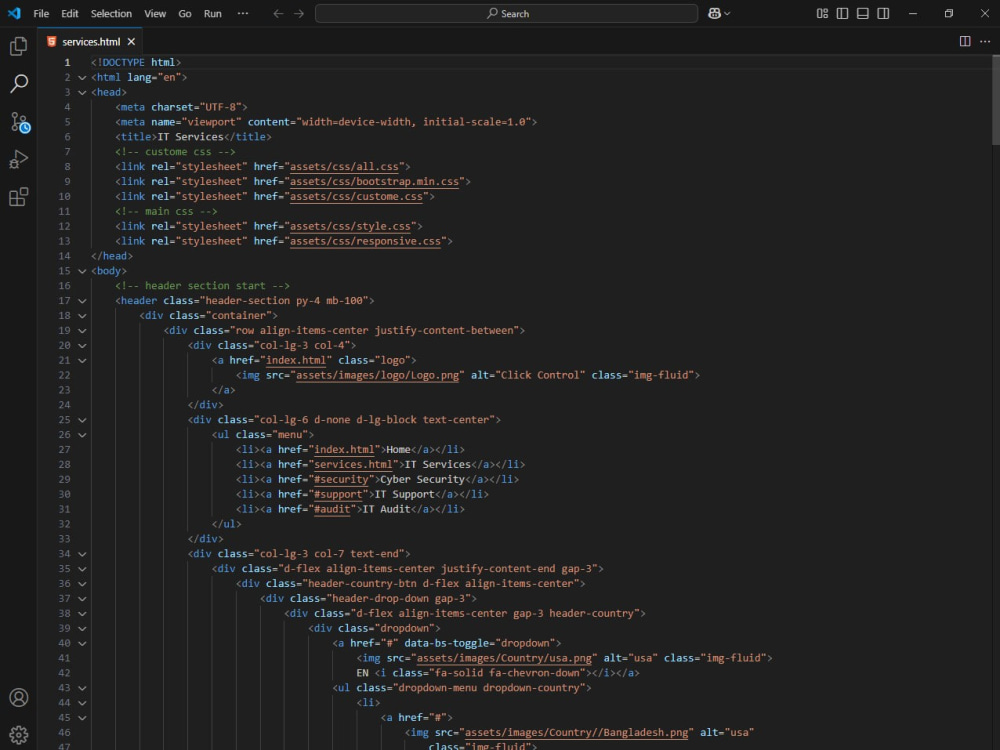Image resolution: width=1000 pixels, height=750 pixels.
Task: Go forward with the right arrow
Action: pyautogui.click(x=299, y=13)
